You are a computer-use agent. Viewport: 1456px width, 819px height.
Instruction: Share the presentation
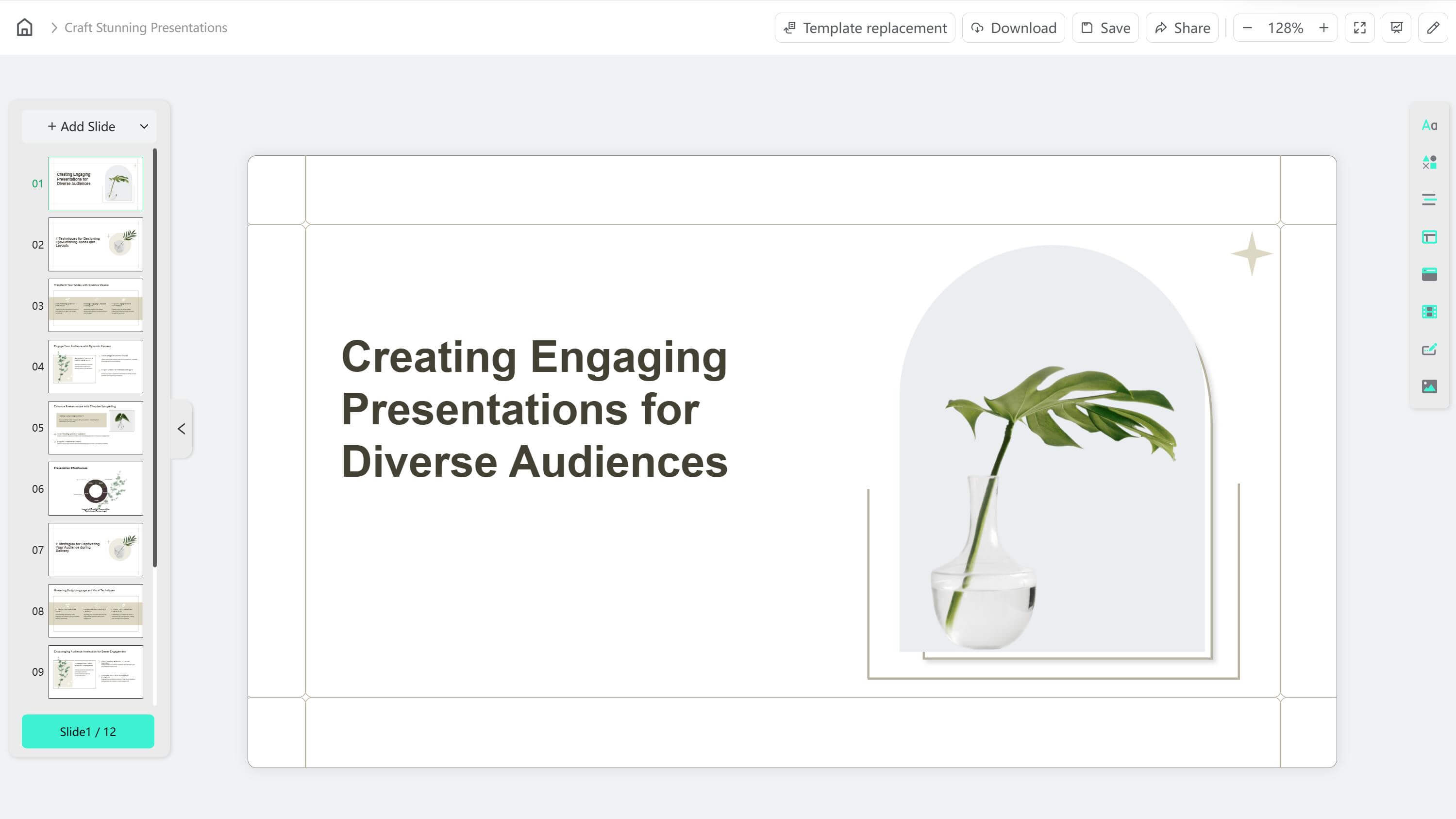tap(1182, 28)
